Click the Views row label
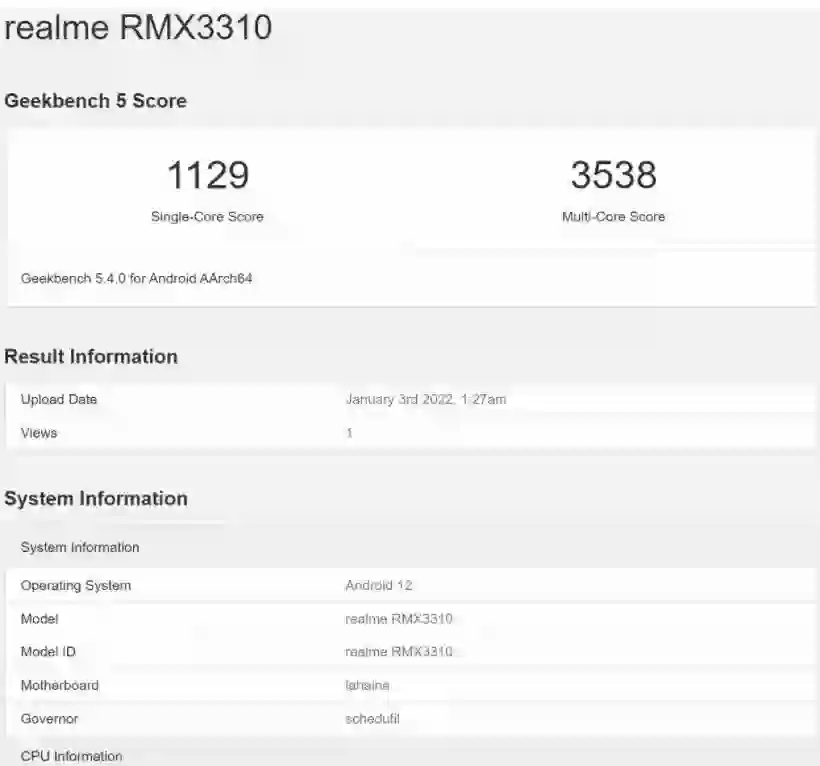Image resolution: width=820 pixels, height=766 pixels. point(39,433)
